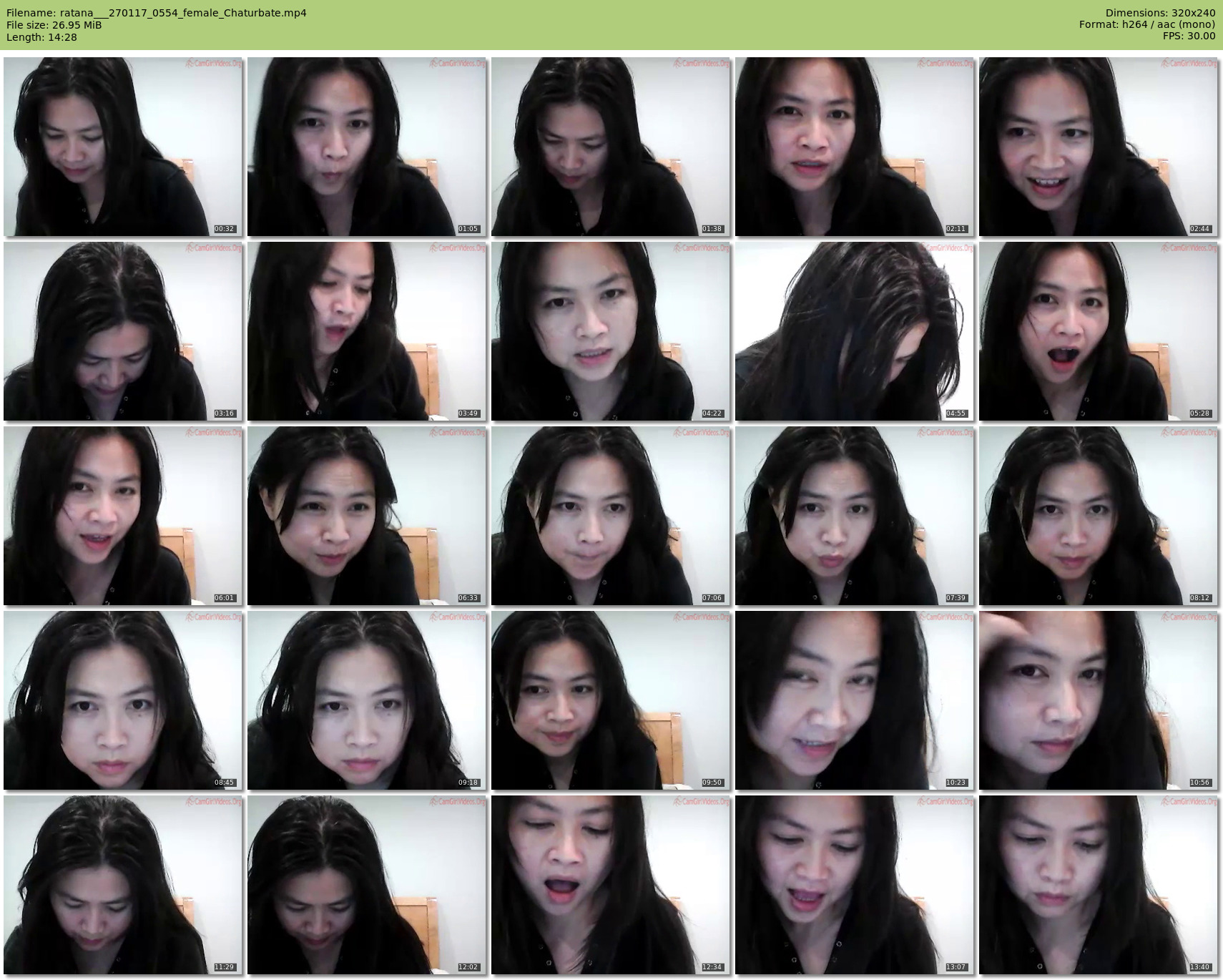This screenshot has width=1223, height=980.
Task: Click the Length 14:28 text
Action: pyautogui.click(x=41, y=37)
